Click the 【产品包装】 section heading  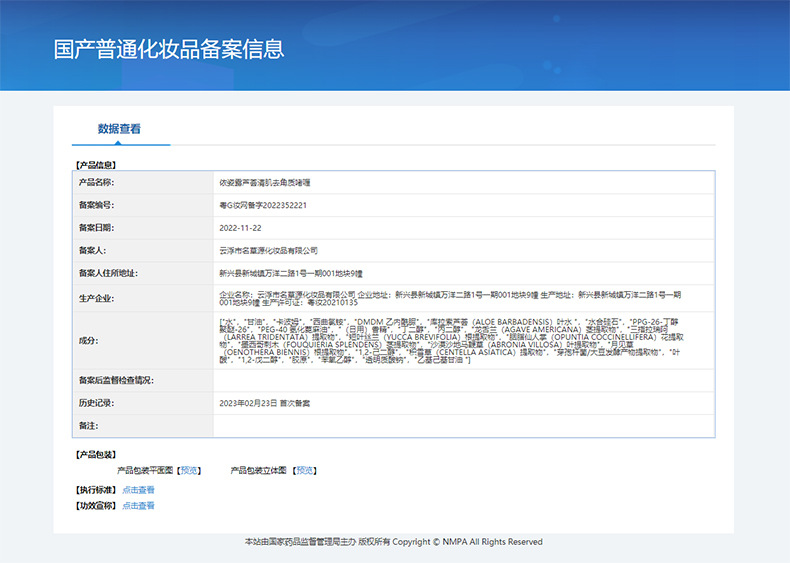coord(96,454)
